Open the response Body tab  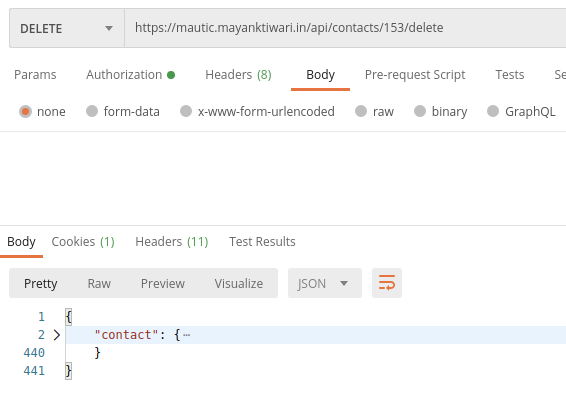point(21,242)
